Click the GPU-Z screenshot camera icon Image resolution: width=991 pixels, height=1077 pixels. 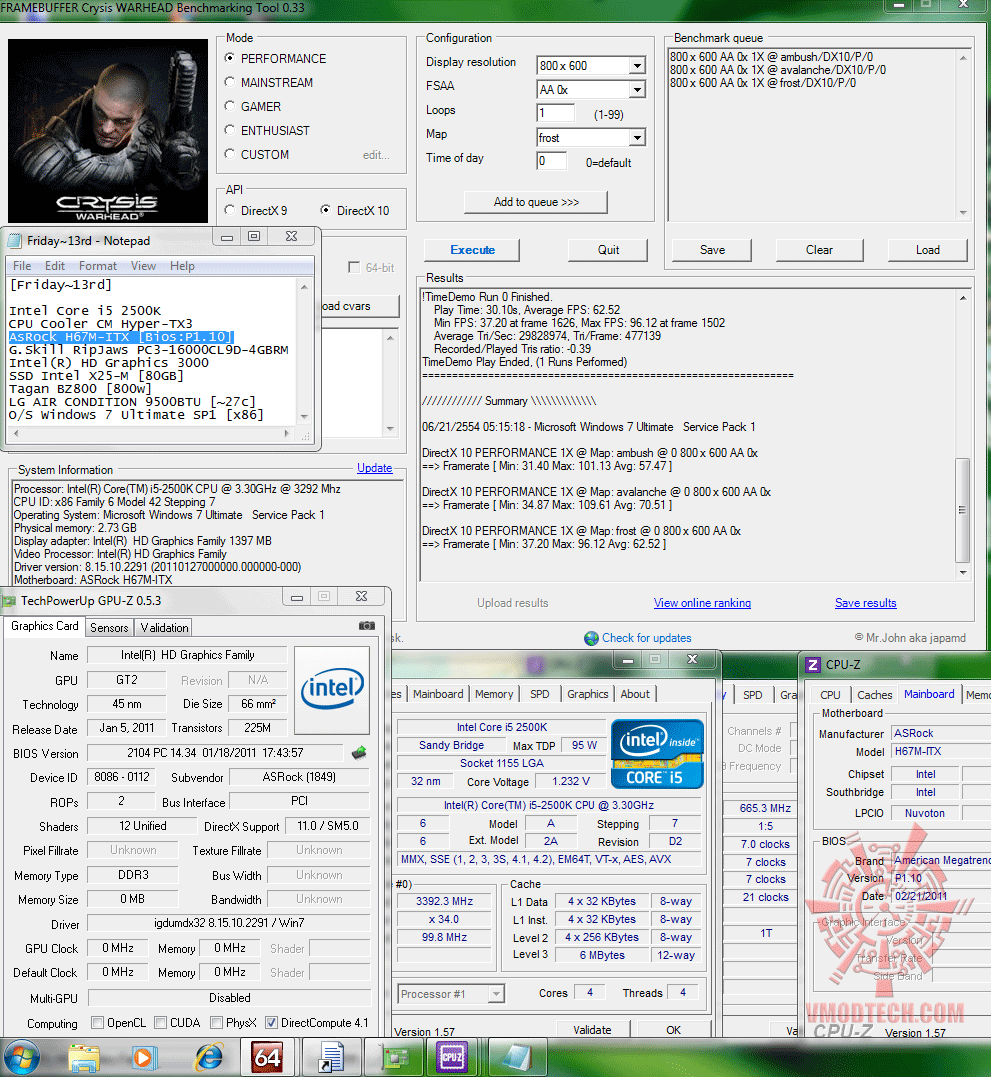click(367, 626)
